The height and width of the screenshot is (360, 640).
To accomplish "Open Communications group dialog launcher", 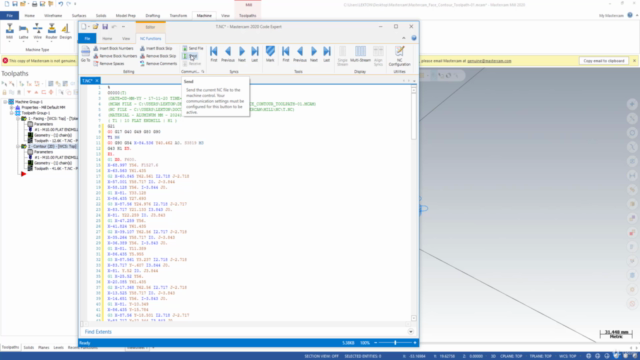I will pos(203,71).
